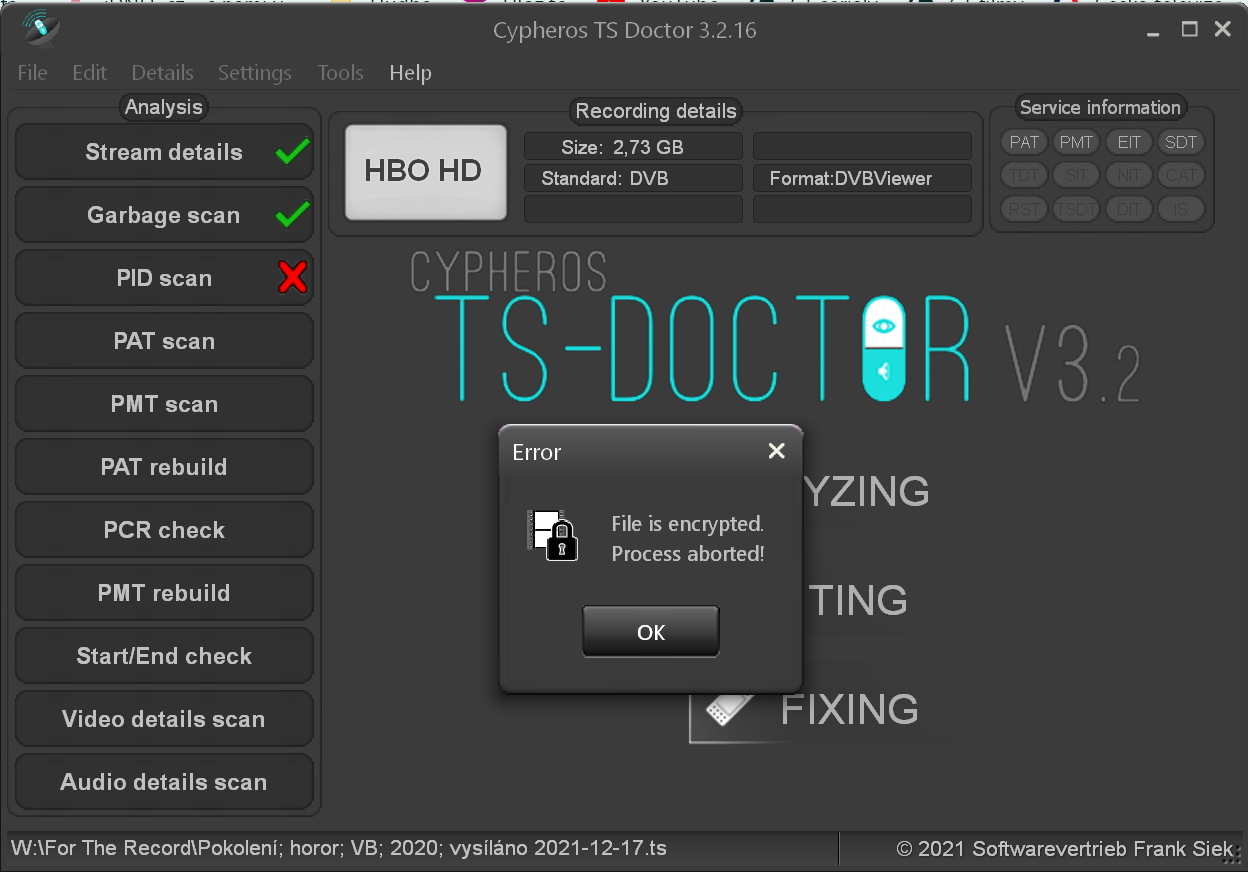Screen dimensions: 1248x872
Task: Select the PAT rebuild step
Action: [164, 467]
